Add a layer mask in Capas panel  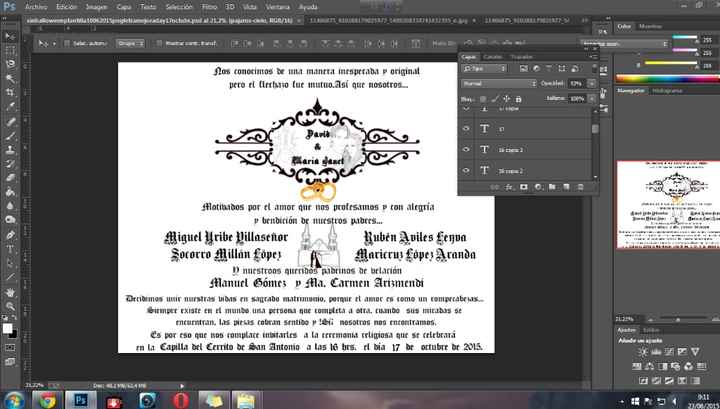coord(524,187)
